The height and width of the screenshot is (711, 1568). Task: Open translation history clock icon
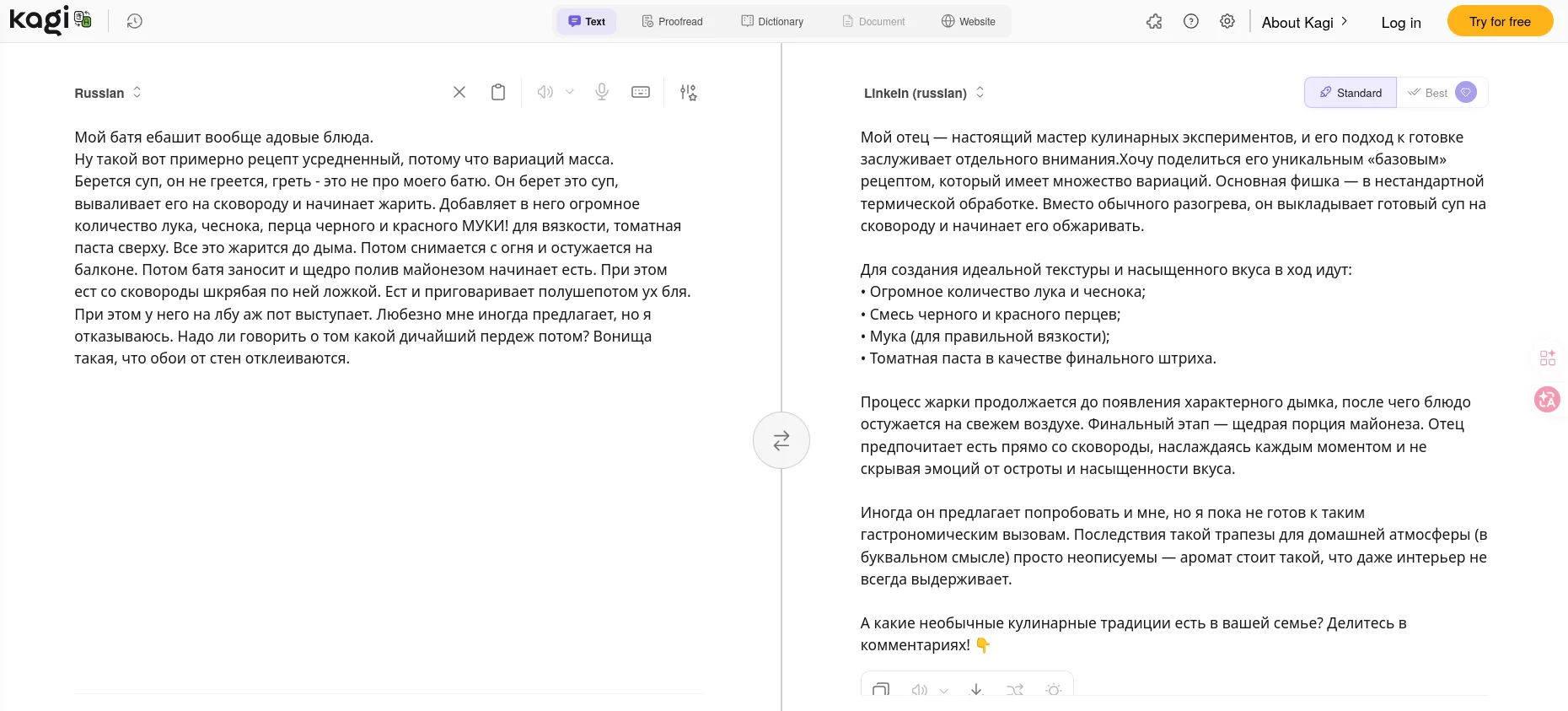click(x=134, y=21)
